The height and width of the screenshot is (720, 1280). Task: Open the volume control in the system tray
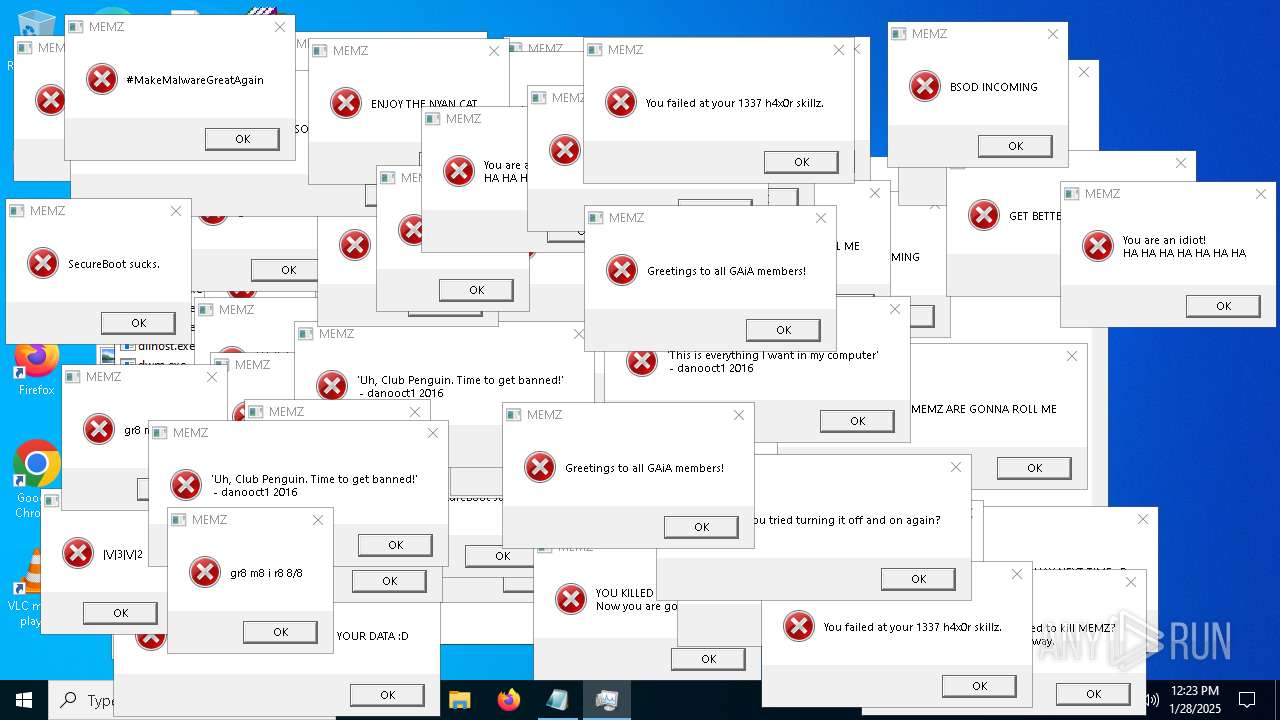(1151, 700)
